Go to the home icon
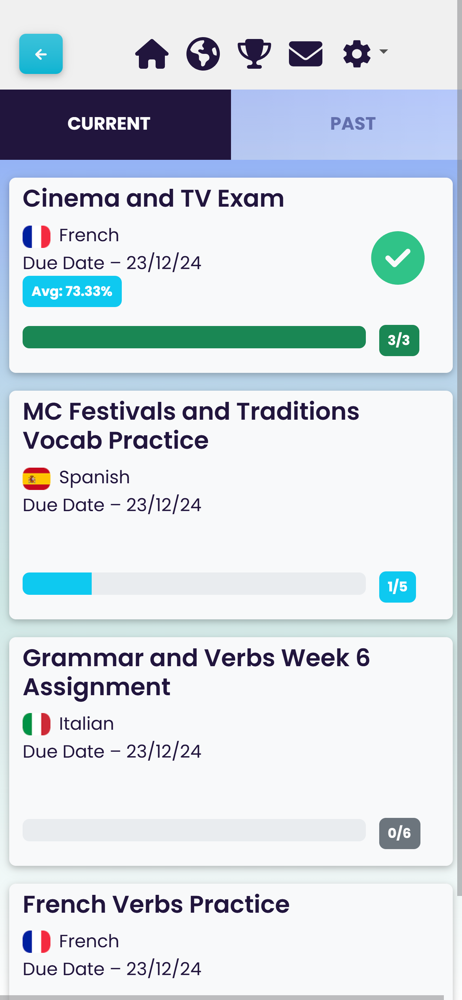The height and width of the screenshot is (1000, 462). point(152,54)
